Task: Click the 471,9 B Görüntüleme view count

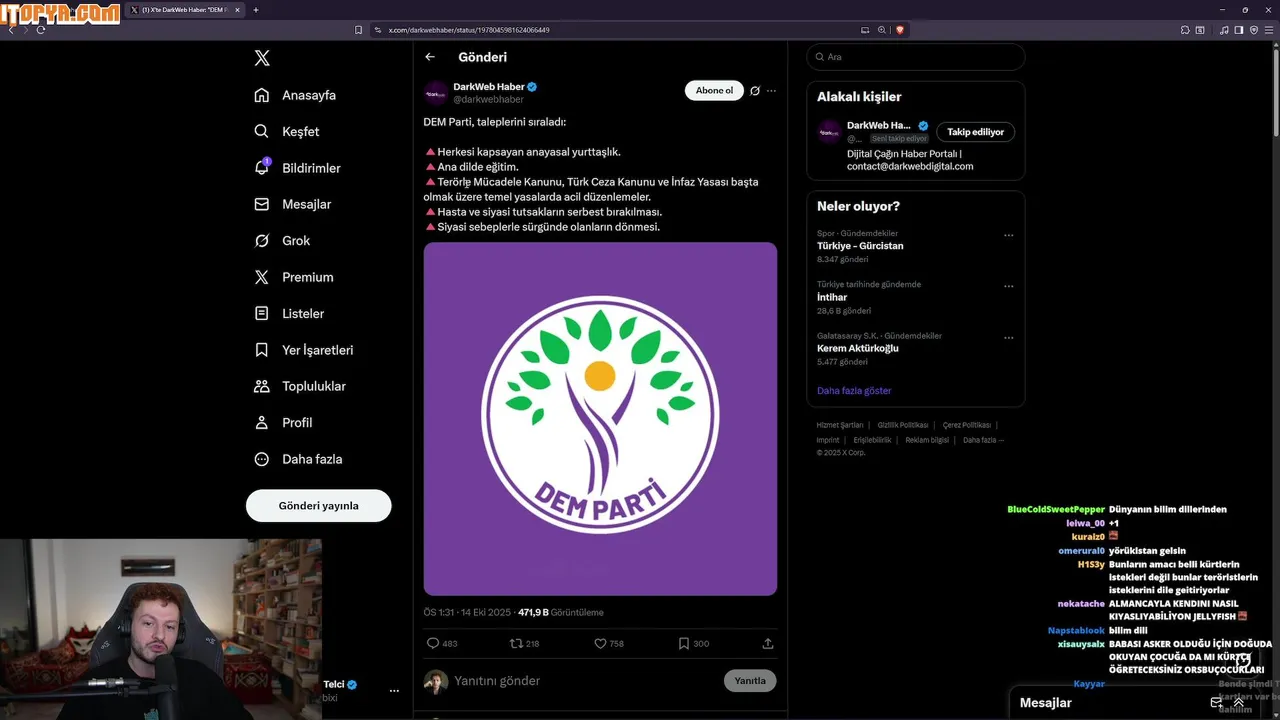Action: tap(561, 612)
